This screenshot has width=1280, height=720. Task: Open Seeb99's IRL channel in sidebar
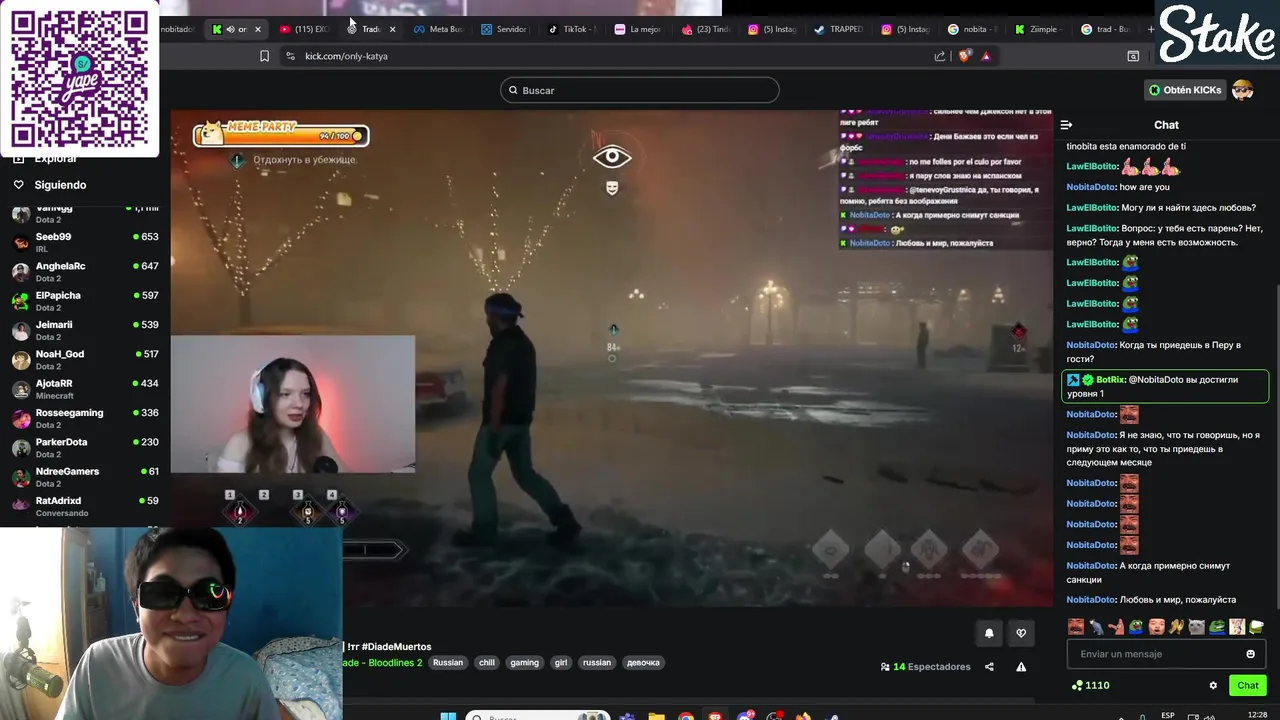click(x=85, y=242)
